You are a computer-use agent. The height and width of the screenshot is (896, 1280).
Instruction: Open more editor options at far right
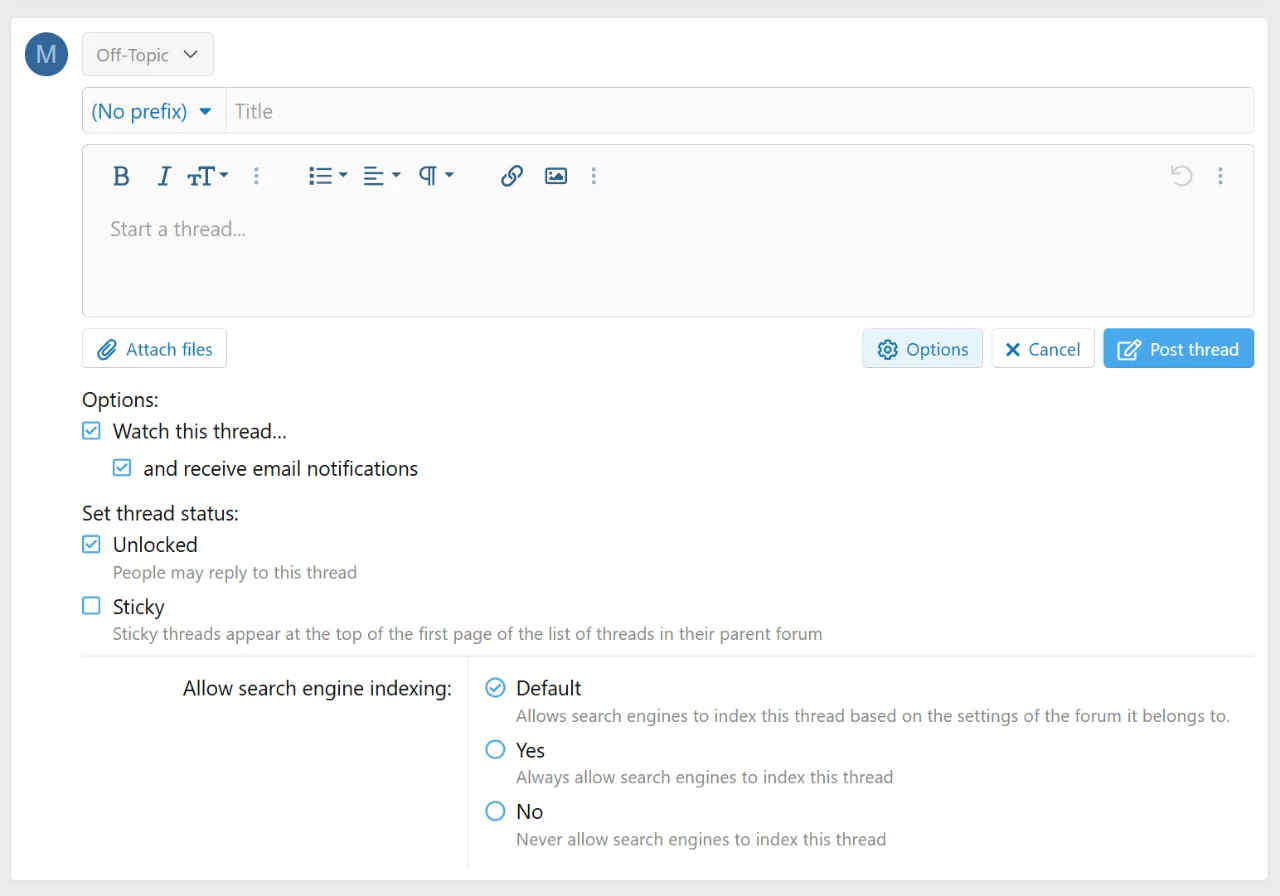pos(1220,176)
